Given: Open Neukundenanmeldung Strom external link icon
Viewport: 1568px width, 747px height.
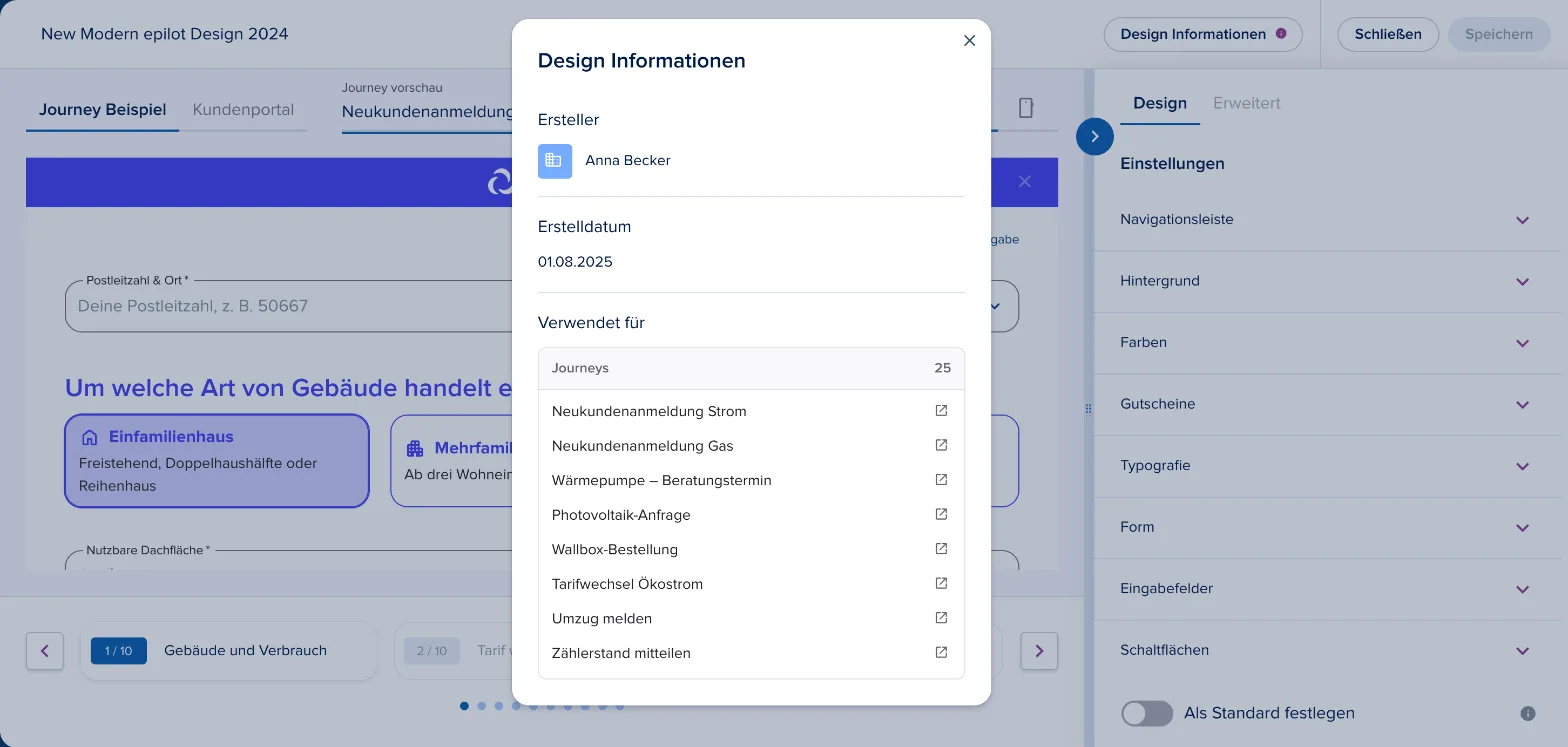Looking at the screenshot, I should coord(941,411).
